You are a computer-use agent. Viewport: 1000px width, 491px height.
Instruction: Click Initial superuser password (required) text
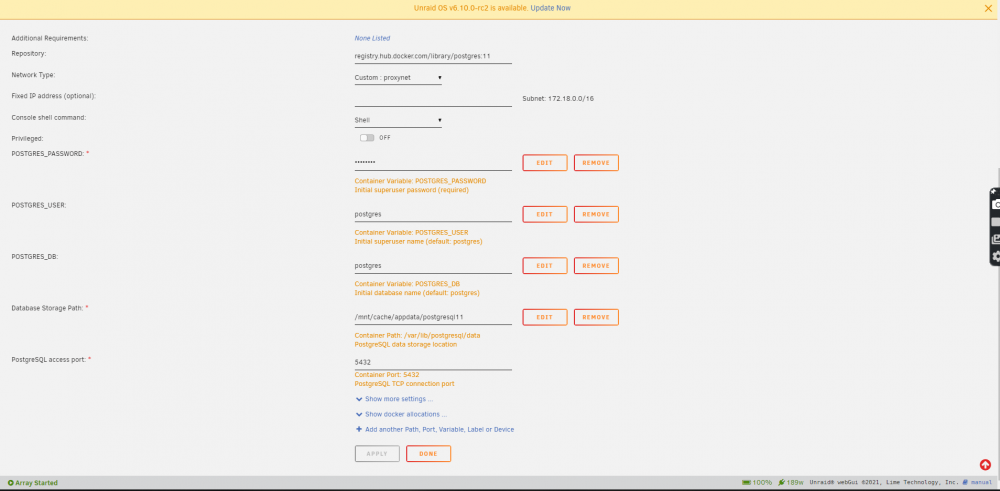click(412, 190)
